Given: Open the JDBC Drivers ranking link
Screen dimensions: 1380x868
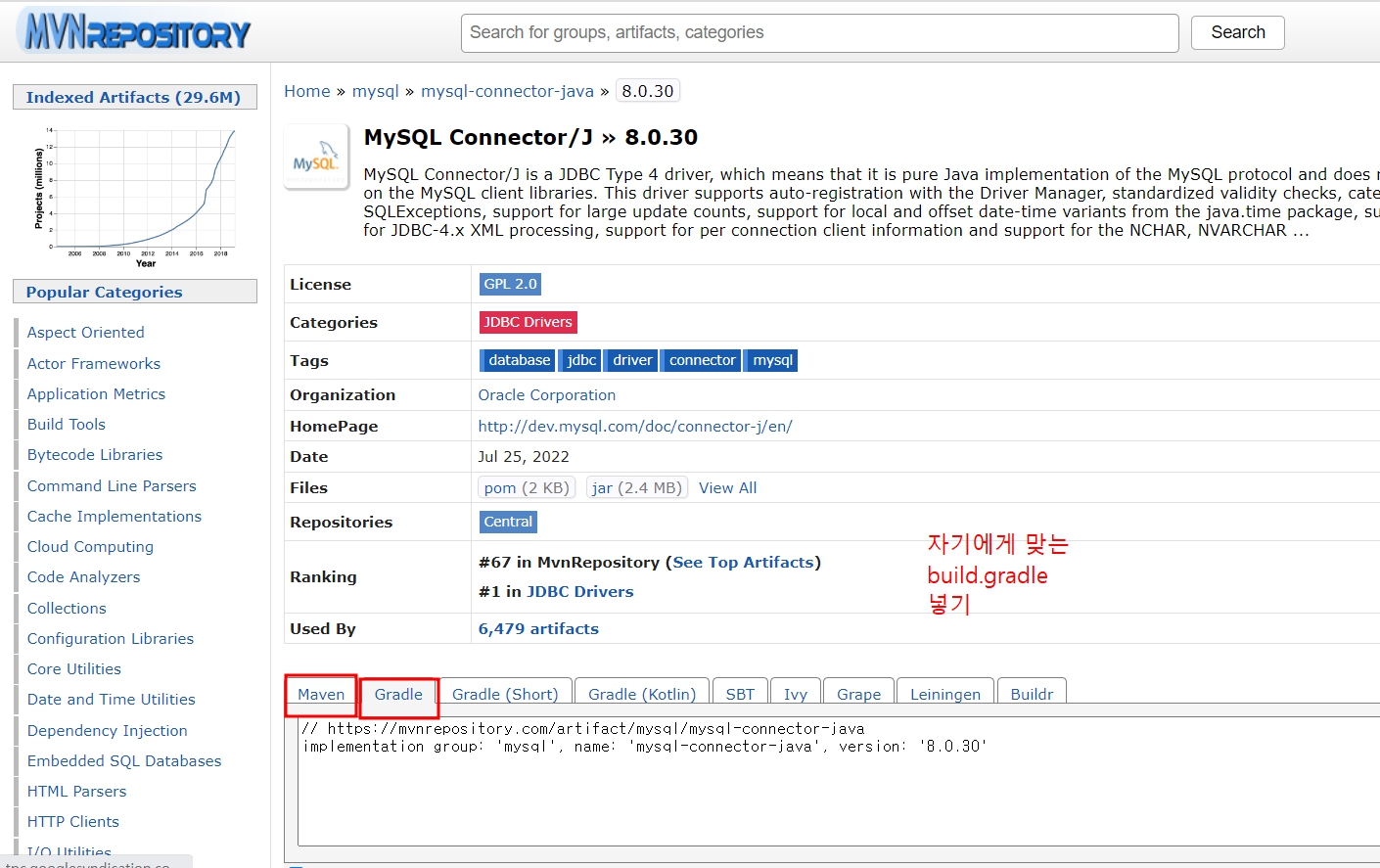Looking at the screenshot, I should coord(580,592).
